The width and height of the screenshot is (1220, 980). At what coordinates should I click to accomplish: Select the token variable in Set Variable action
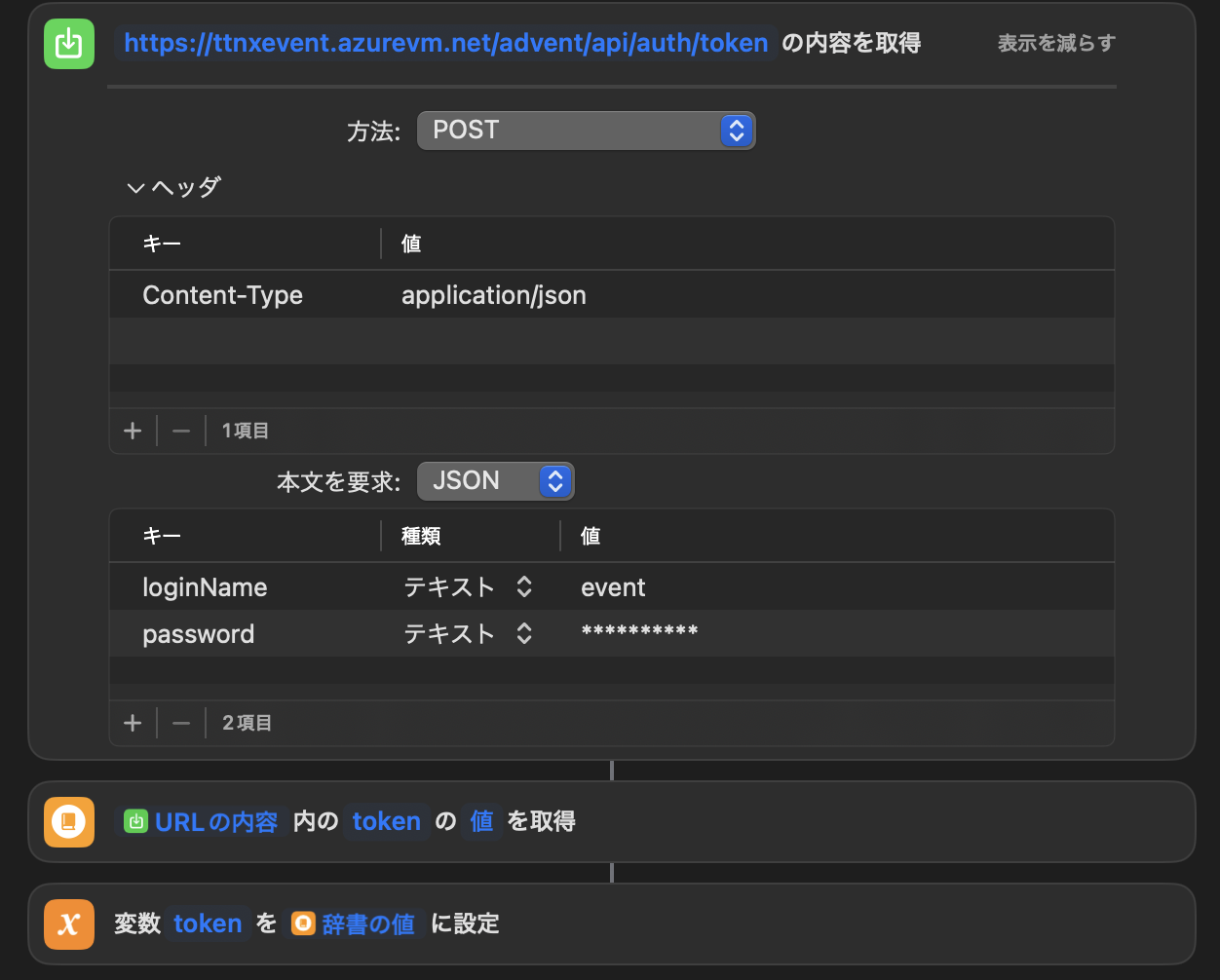(208, 923)
